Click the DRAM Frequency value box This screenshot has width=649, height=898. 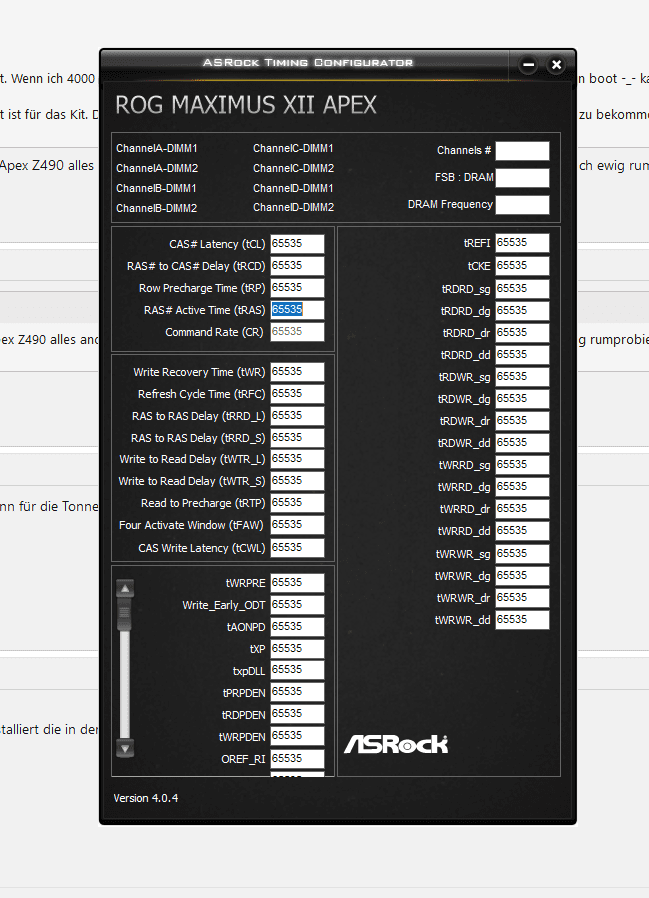coord(522,204)
